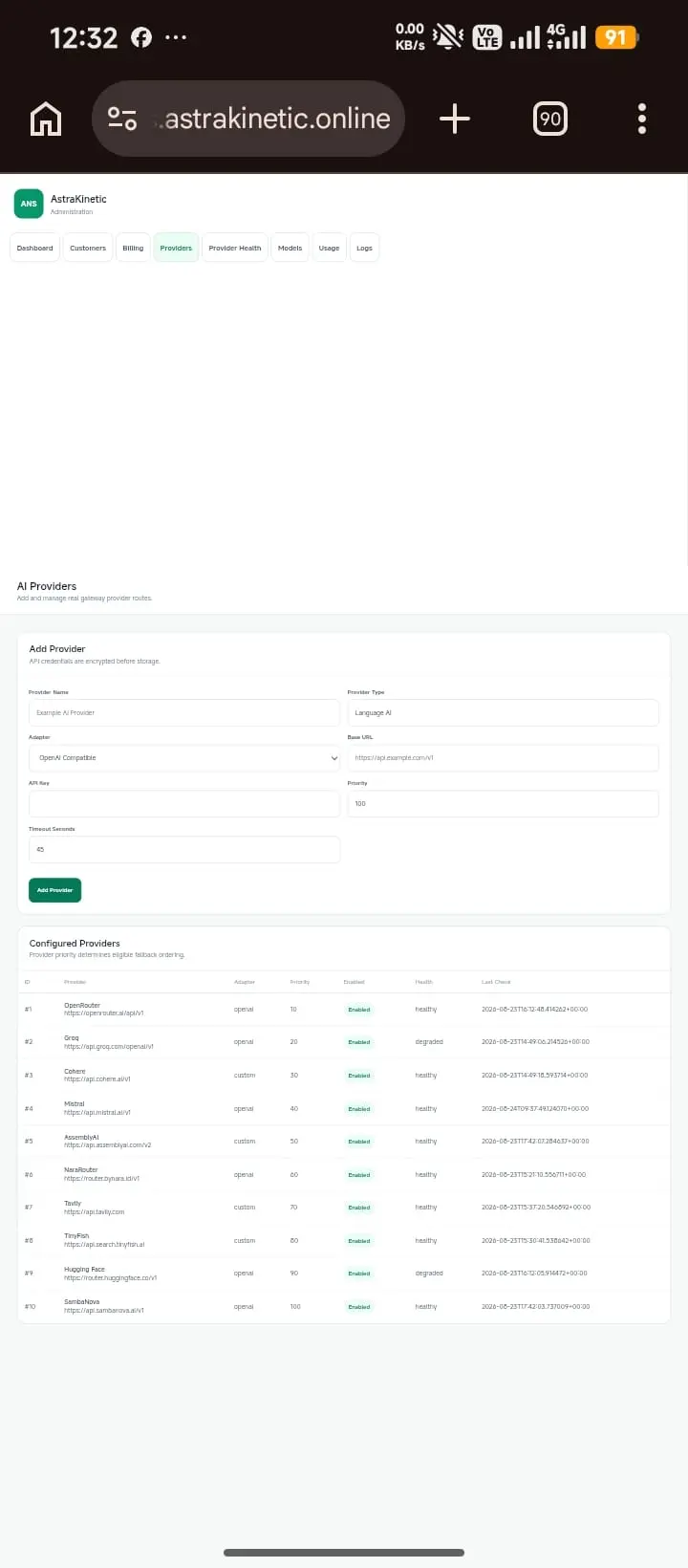This screenshot has width=688, height=1568.
Task: Click priority value 50 for AssemblyAI
Action: [x=294, y=1142]
